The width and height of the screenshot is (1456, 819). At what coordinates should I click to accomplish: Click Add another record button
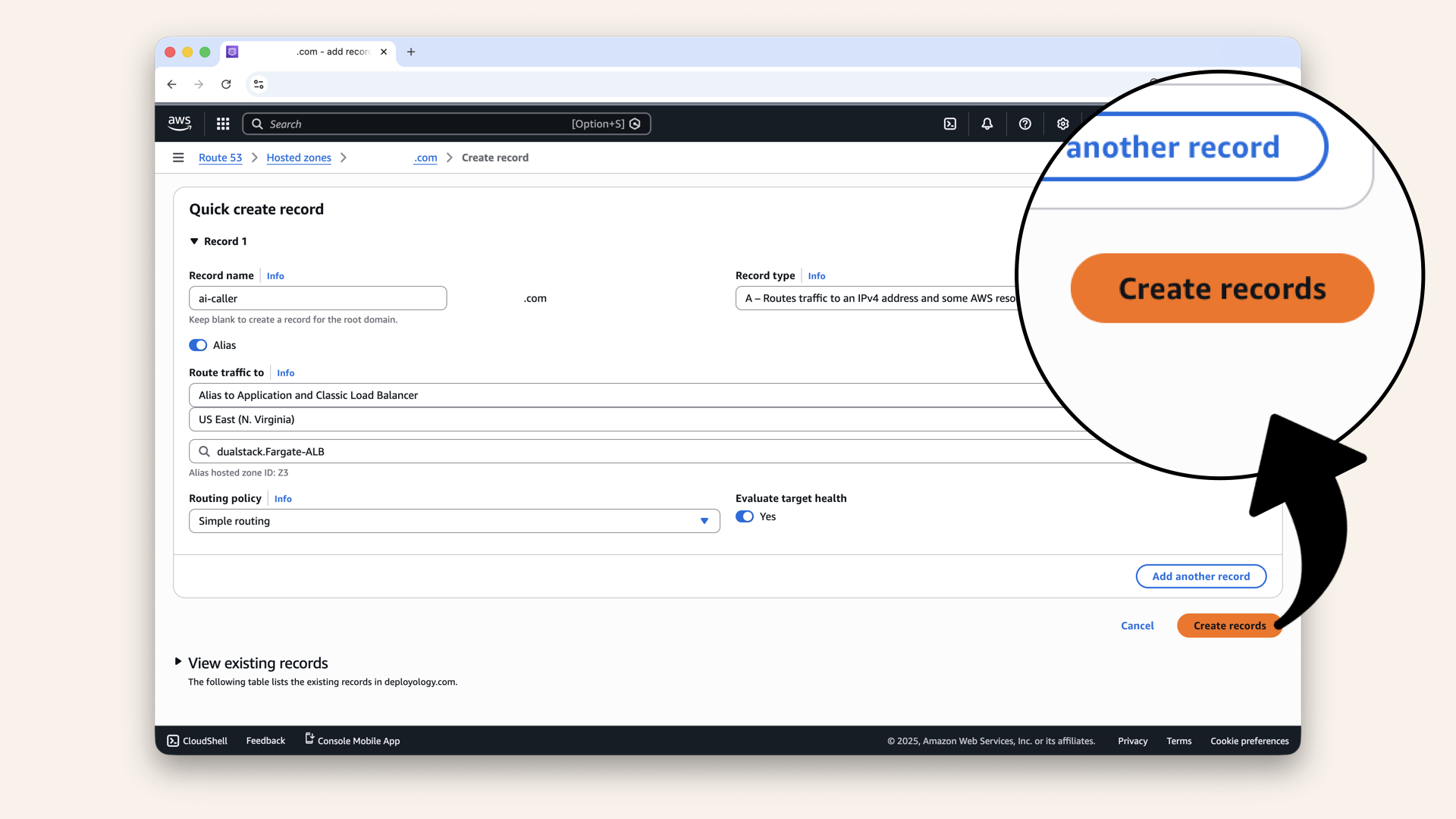point(1200,576)
